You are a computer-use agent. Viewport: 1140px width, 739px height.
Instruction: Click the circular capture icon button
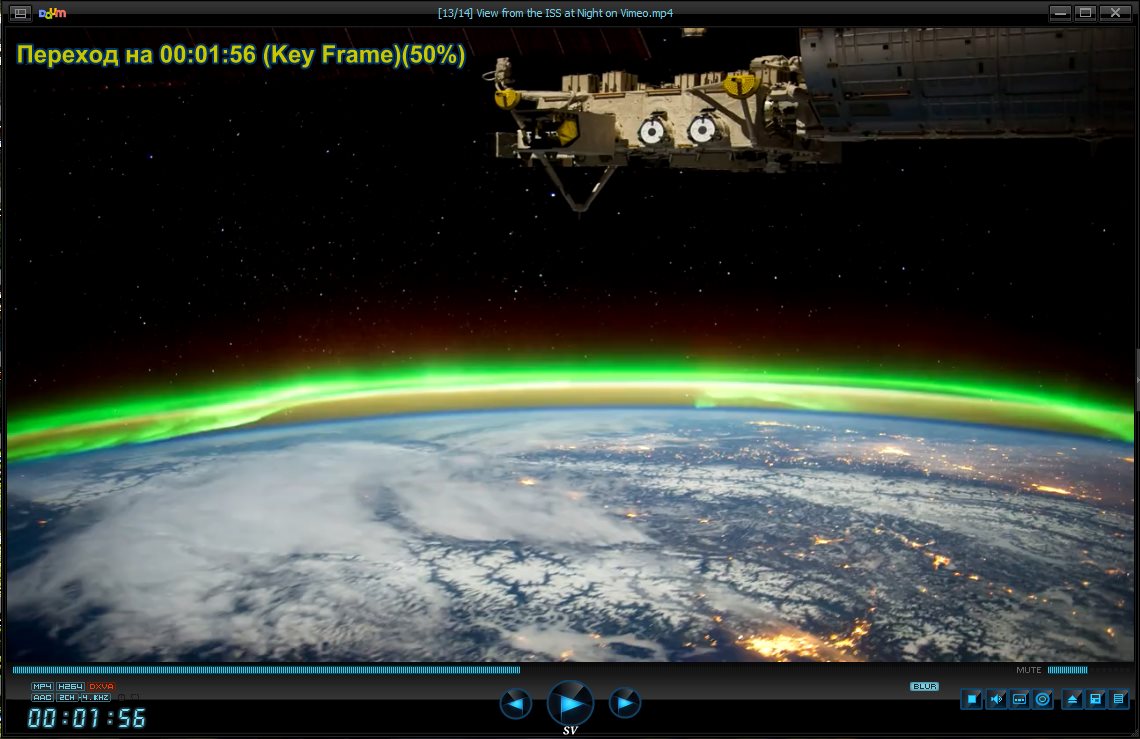(x=1043, y=700)
